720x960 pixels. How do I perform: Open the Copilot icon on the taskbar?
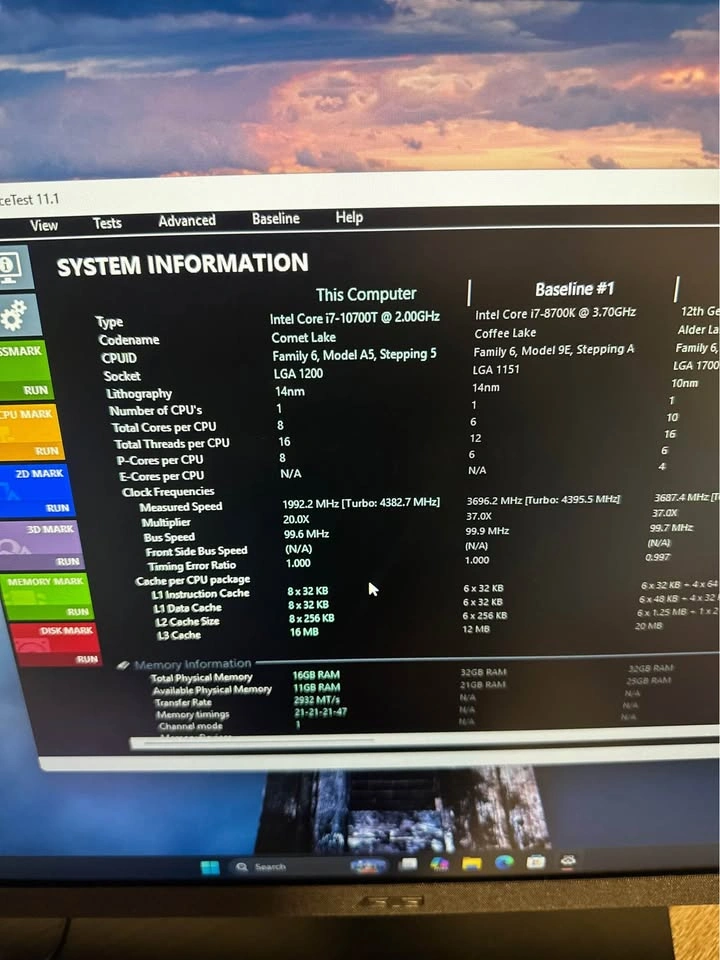(x=439, y=864)
